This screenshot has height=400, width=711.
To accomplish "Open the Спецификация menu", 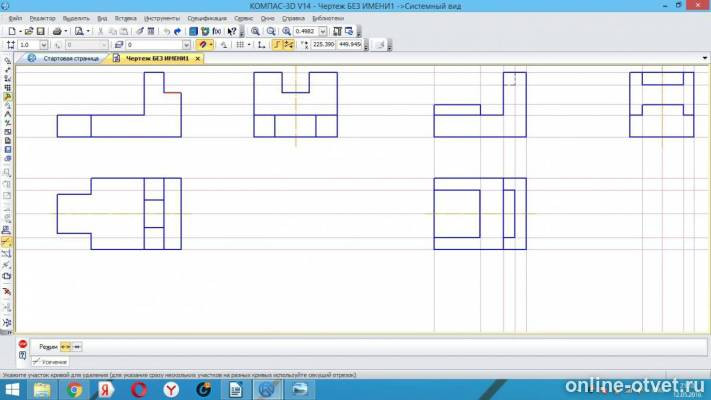I will tap(207, 18).
